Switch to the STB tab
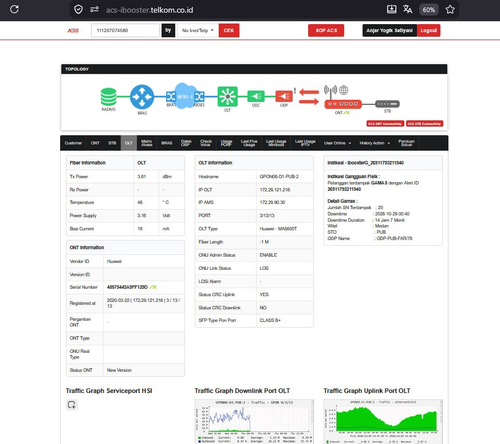The image size is (500, 444). [x=112, y=143]
